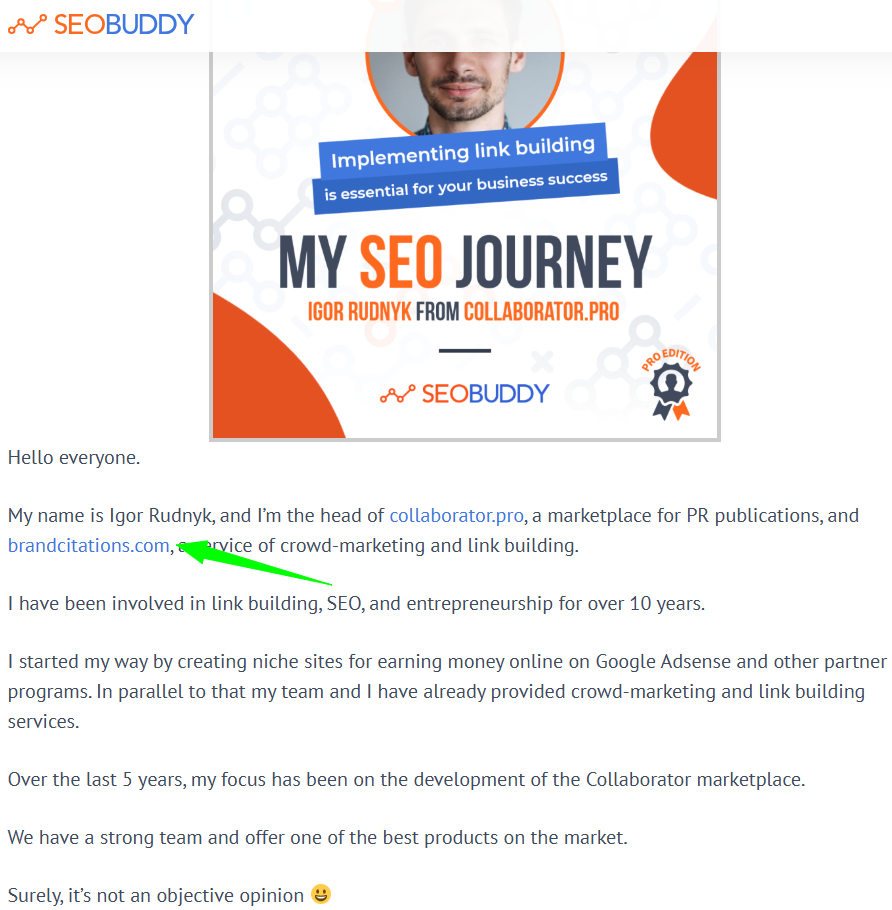The height and width of the screenshot is (910, 892).
Task: Click the Implementing link building blue ribbon
Action: (463, 151)
